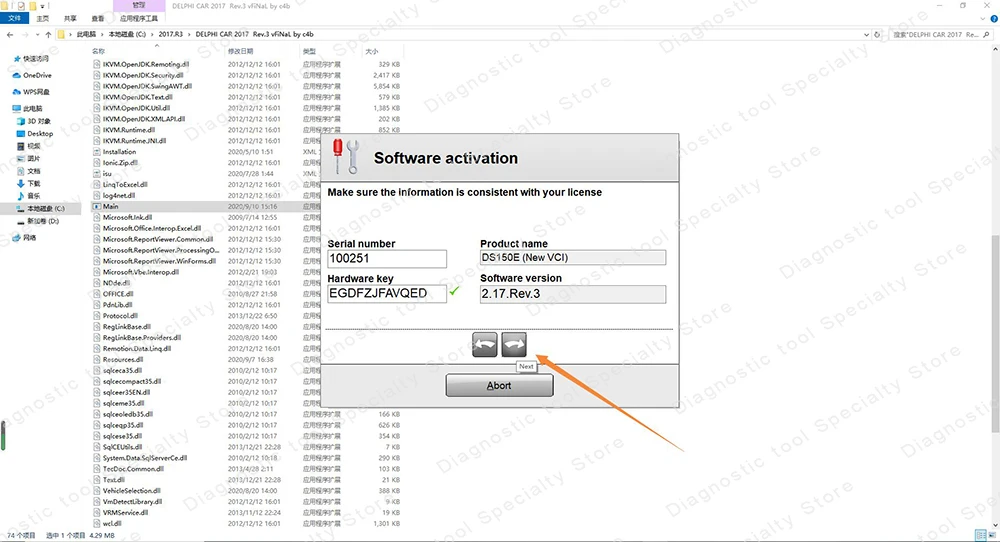This screenshot has width=1000, height=542.
Task: Select the file TecDoc.Common.dll
Action: pos(133,469)
